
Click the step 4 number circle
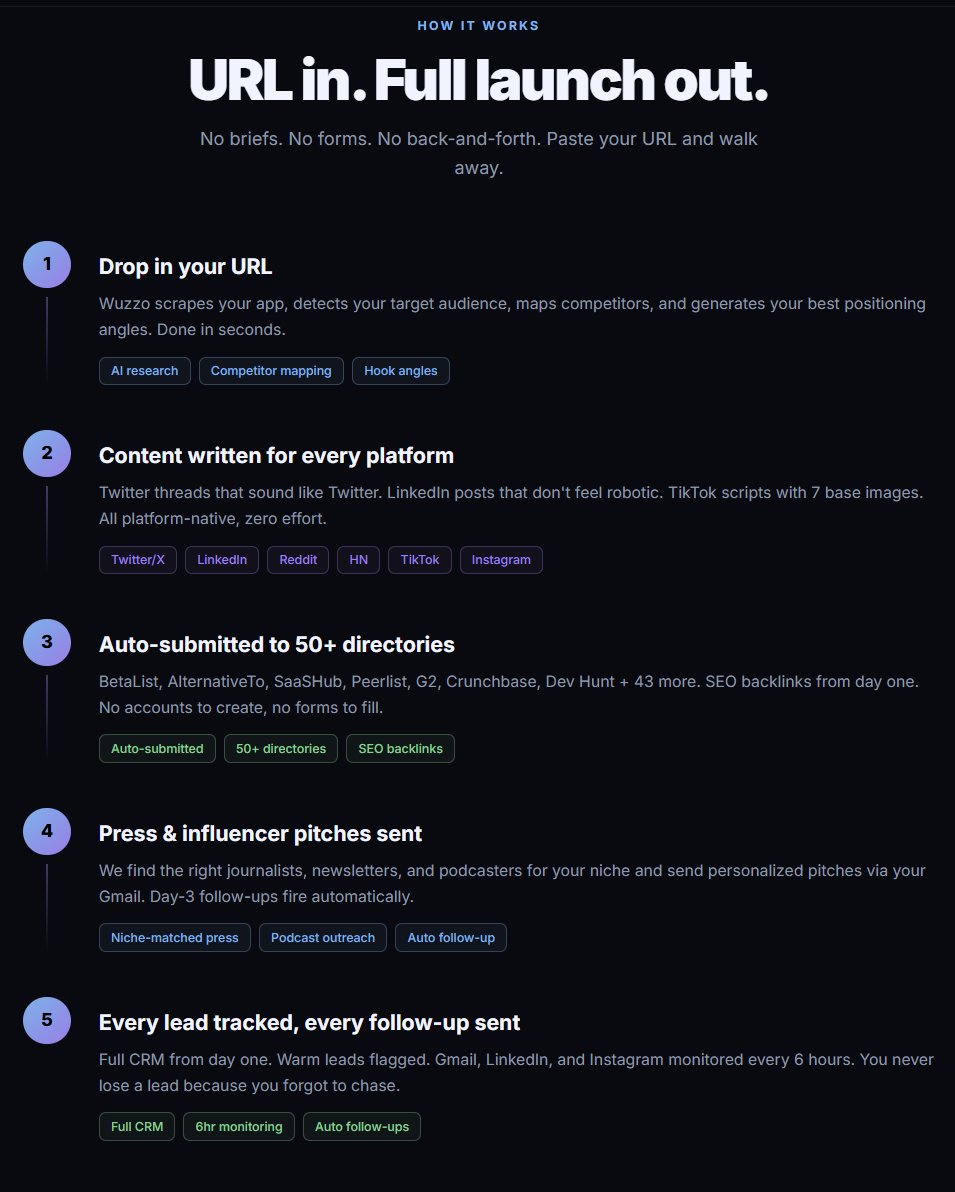tap(47, 831)
